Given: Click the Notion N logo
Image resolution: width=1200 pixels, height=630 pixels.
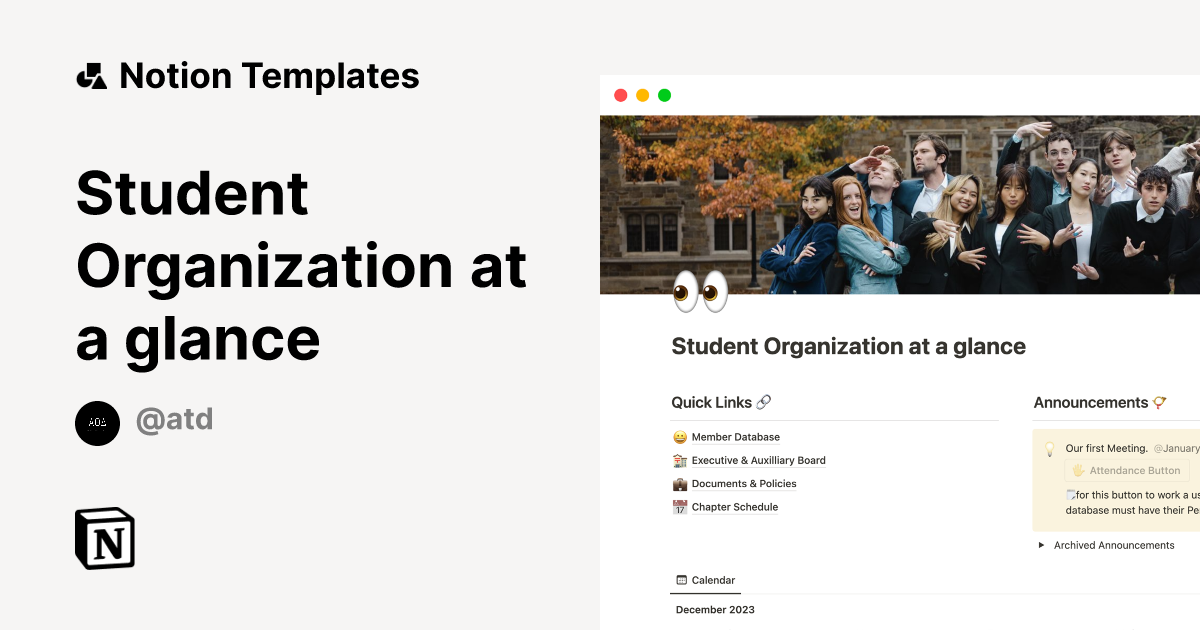Looking at the screenshot, I should click(x=104, y=539).
